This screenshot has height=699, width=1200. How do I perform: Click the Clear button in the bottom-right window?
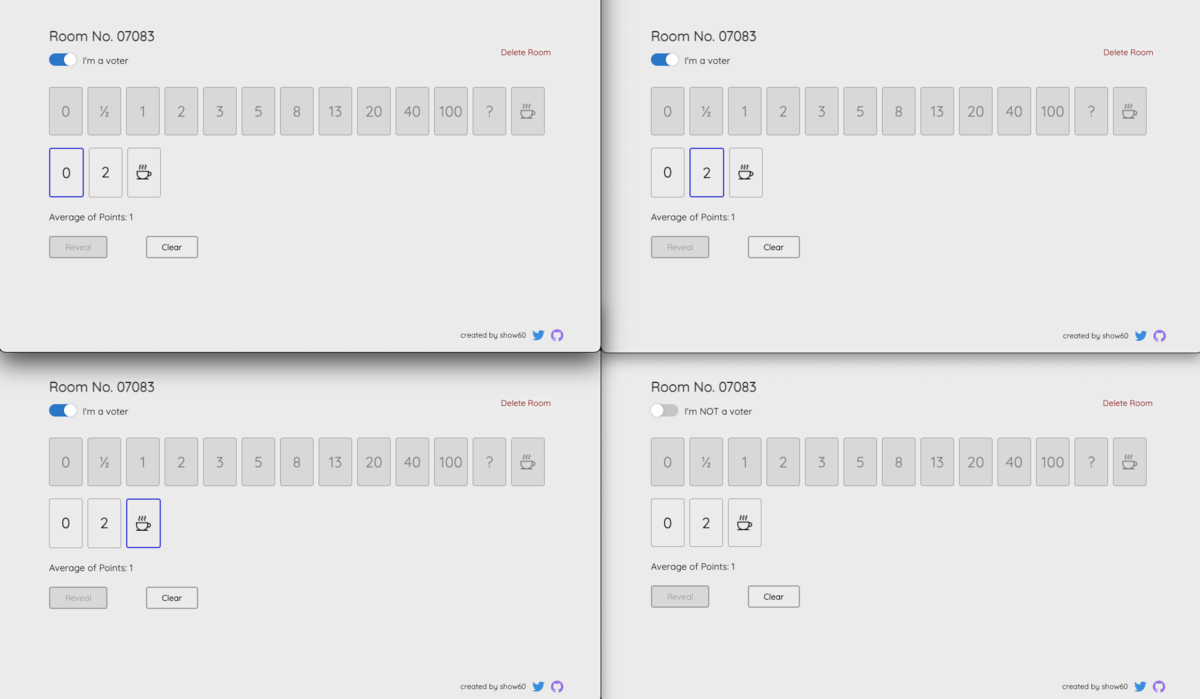(x=774, y=597)
